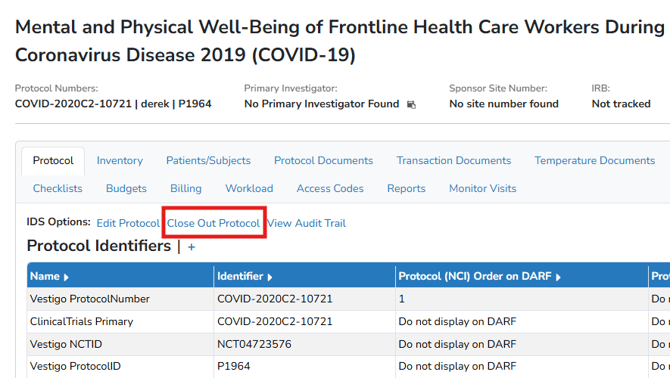Select the Access Codes tab
This screenshot has height=378, width=670.
tap(330, 188)
